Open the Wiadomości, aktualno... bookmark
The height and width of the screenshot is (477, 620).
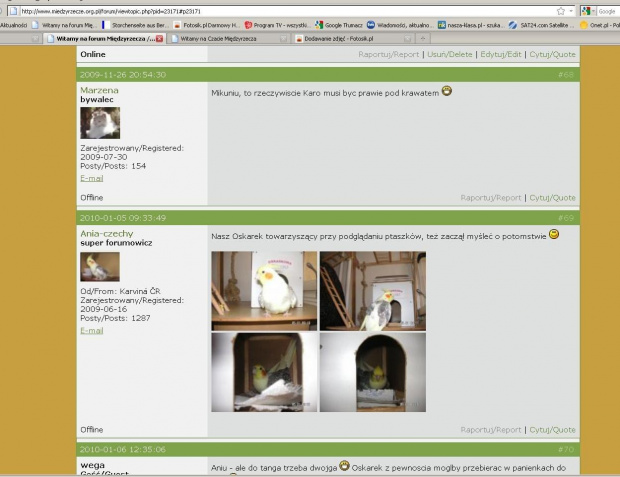[x=400, y=25]
